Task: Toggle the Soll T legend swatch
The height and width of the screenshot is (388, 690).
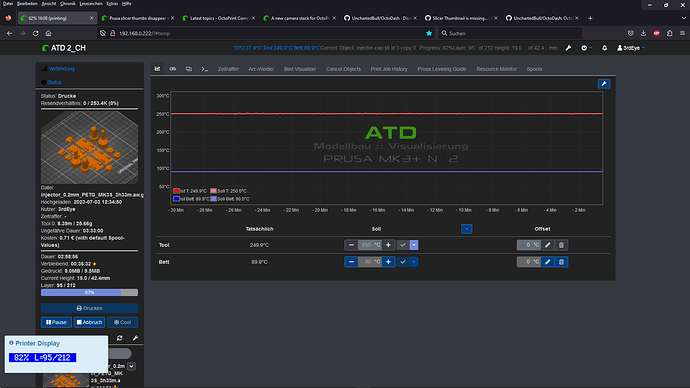Action: click(213, 191)
